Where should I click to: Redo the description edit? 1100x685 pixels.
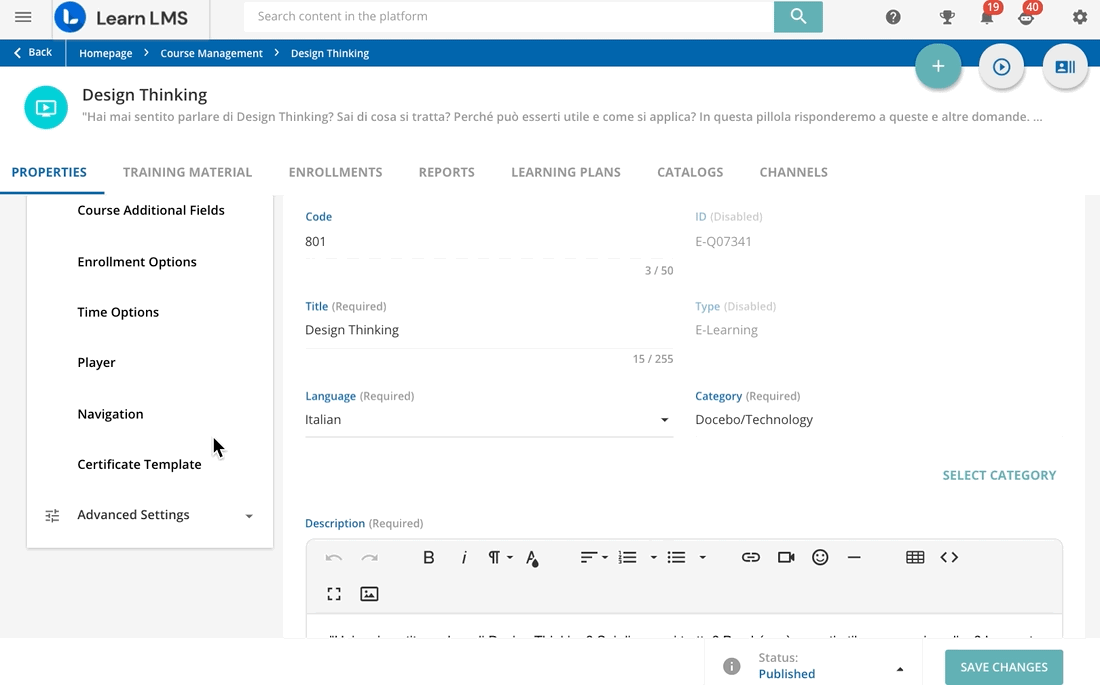pos(370,557)
